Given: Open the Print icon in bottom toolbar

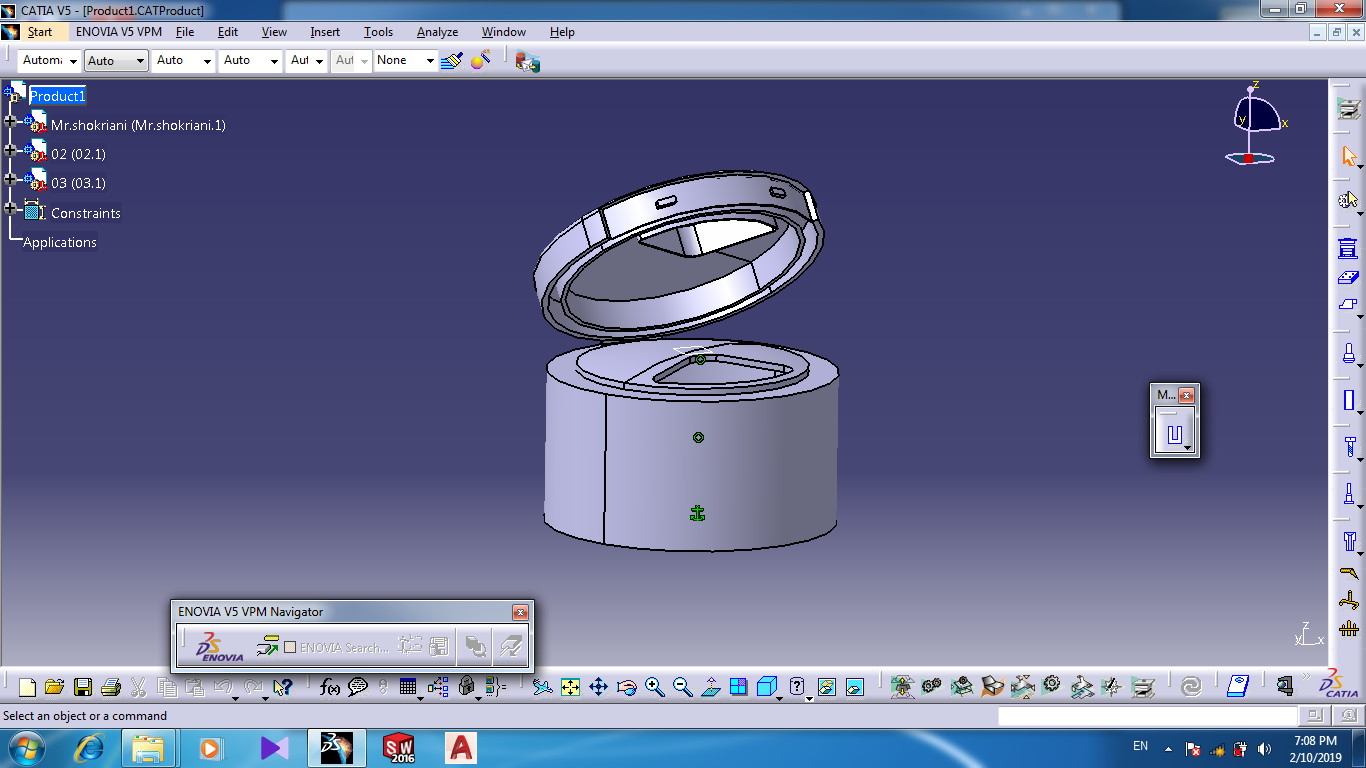Looking at the screenshot, I should [x=111, y=687].
